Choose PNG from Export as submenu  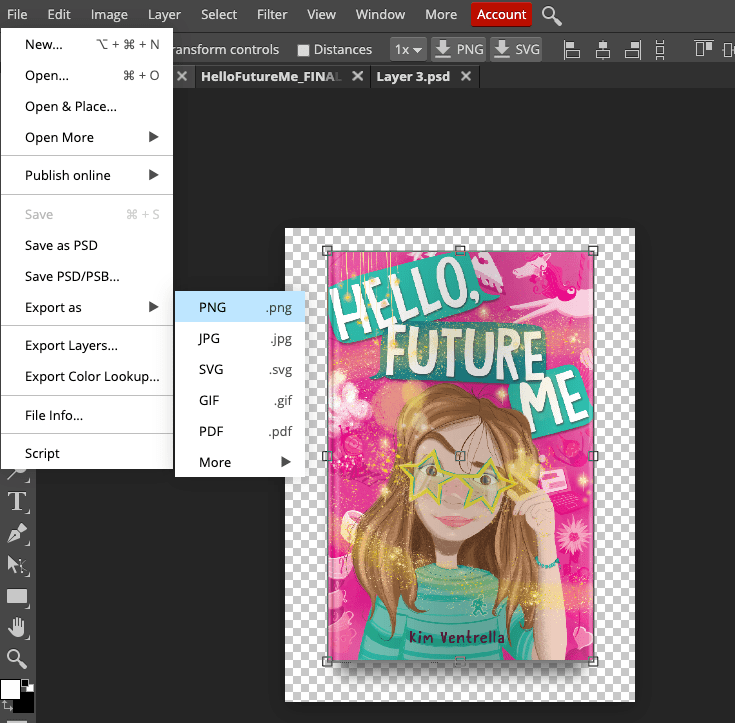(x=240, y=308)
